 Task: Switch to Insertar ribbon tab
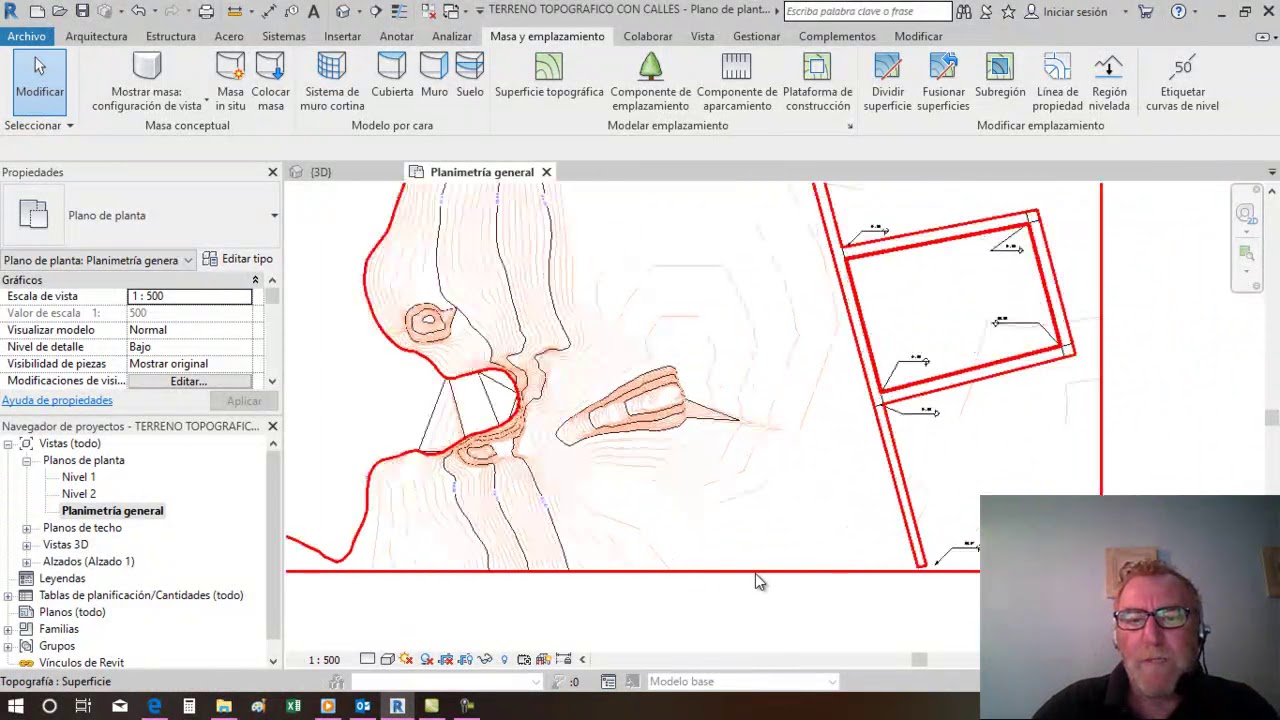coord(342,36)
